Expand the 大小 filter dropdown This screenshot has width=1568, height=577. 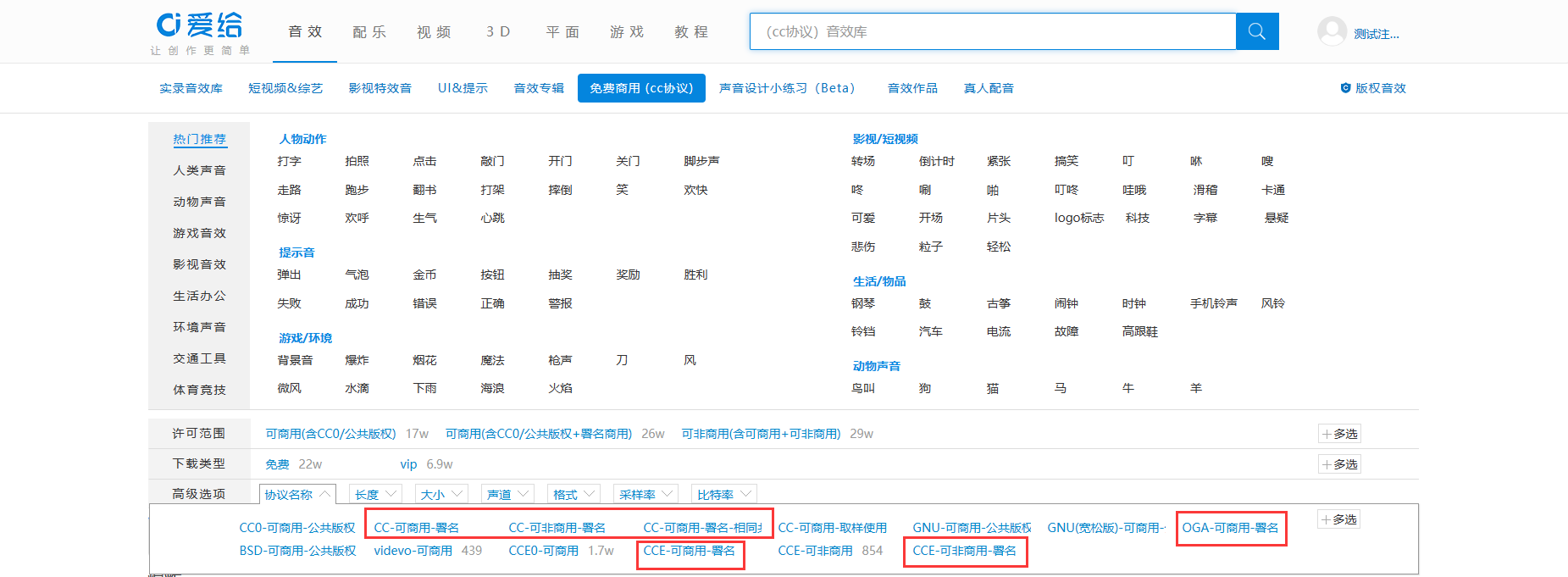[441, 494]
